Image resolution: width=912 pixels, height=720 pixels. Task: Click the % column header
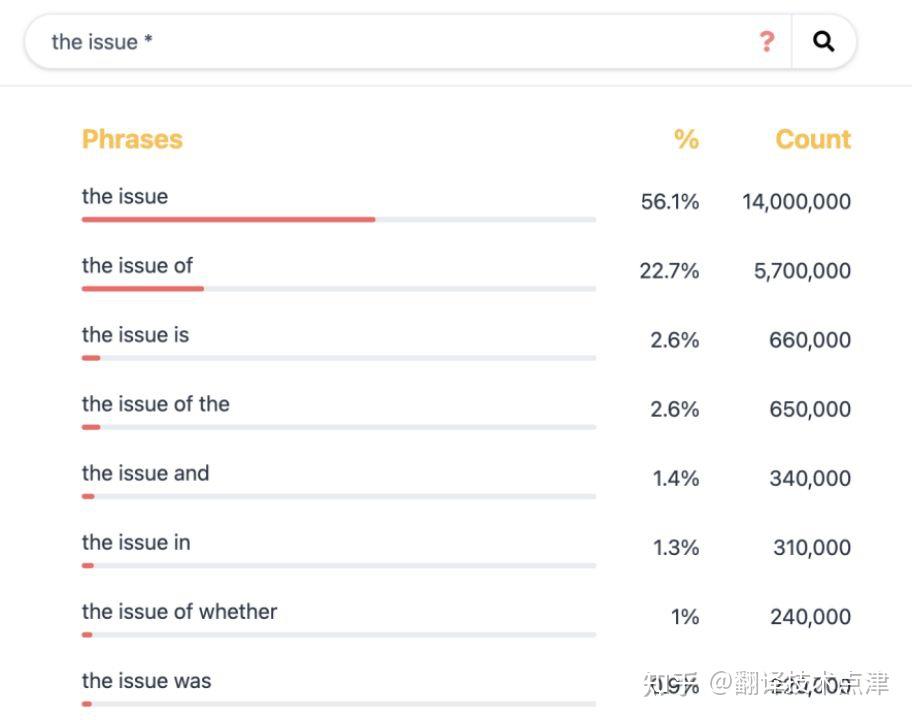pos(686,139)
